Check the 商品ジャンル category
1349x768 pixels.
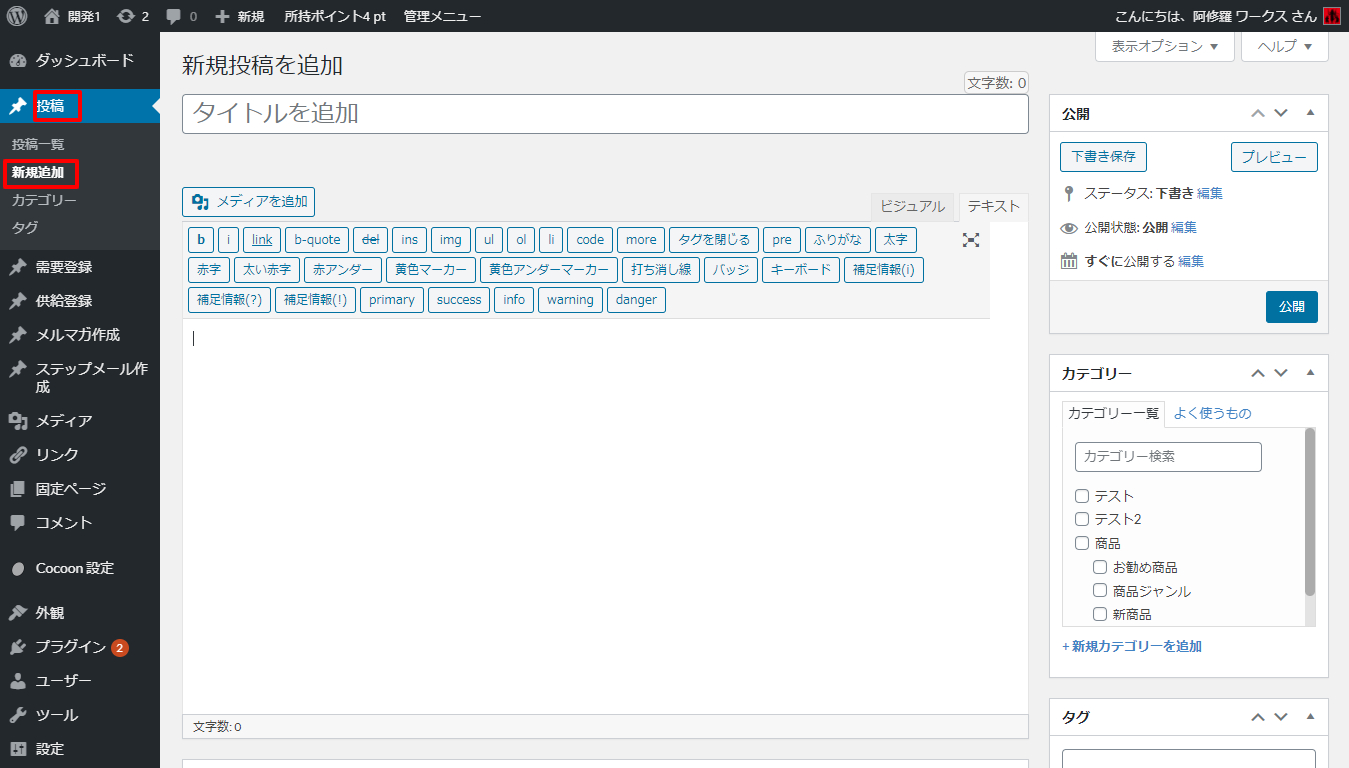click(1100, 591)
